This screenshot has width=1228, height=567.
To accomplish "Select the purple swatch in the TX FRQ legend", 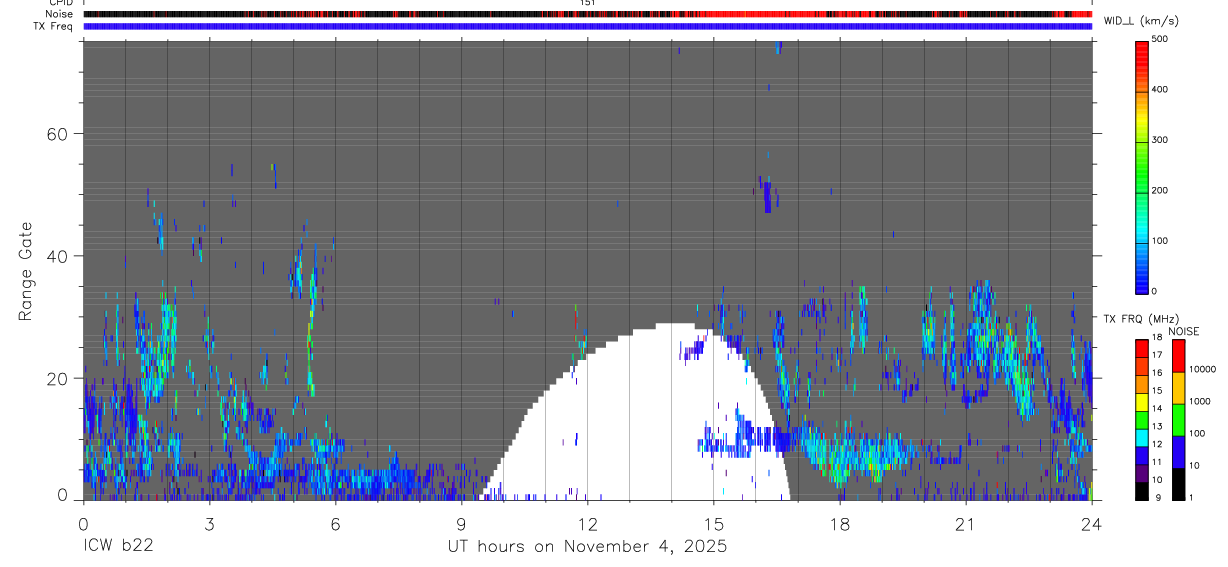I will [x=1141, y=473].
